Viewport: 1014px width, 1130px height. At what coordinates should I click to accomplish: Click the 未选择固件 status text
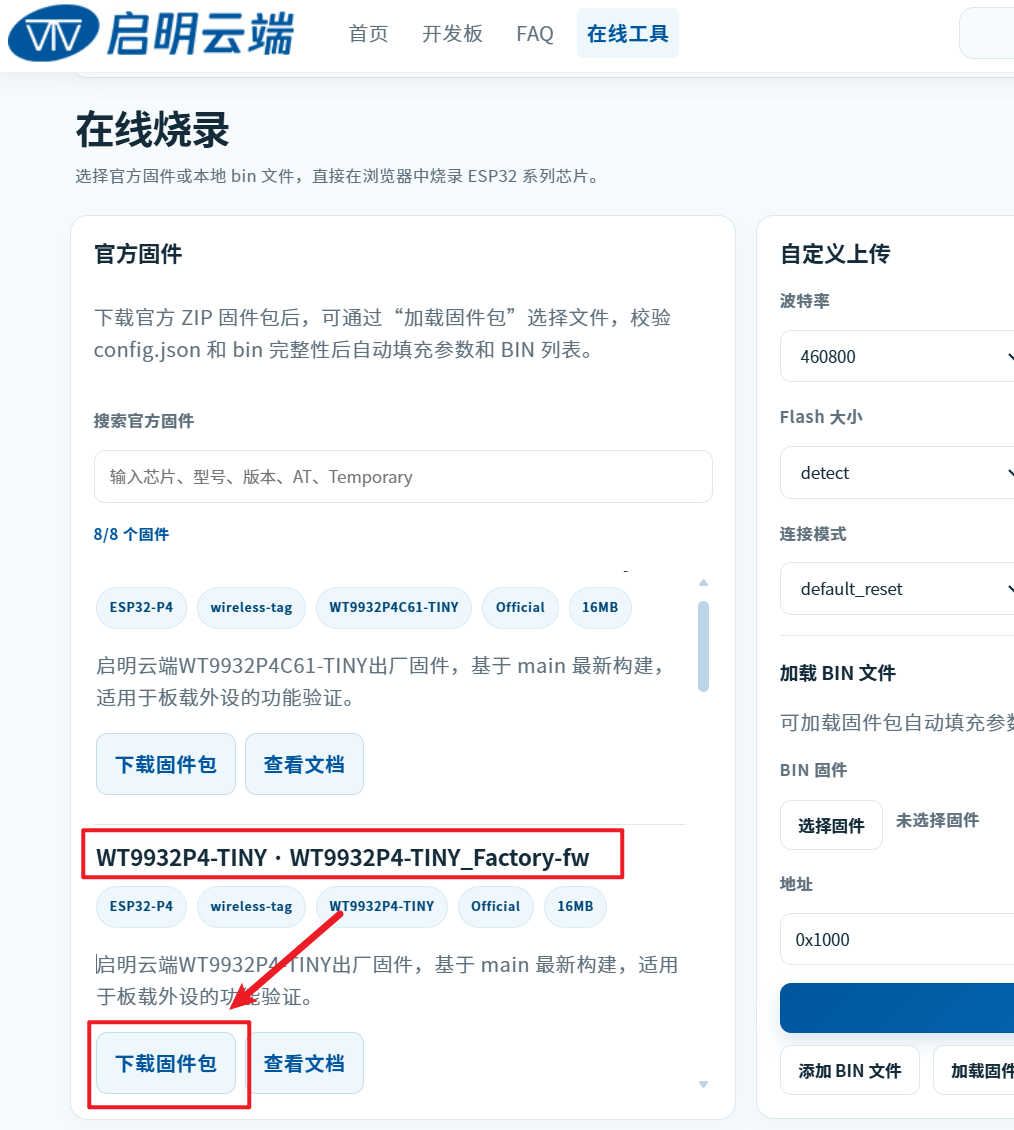point(937,820)
